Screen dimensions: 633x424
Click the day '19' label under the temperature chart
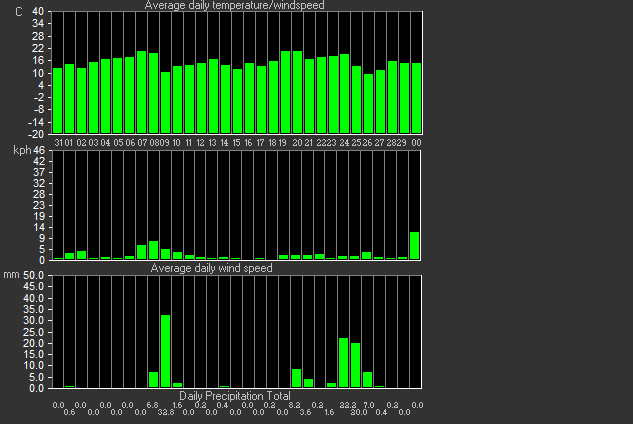pos(282,143)
